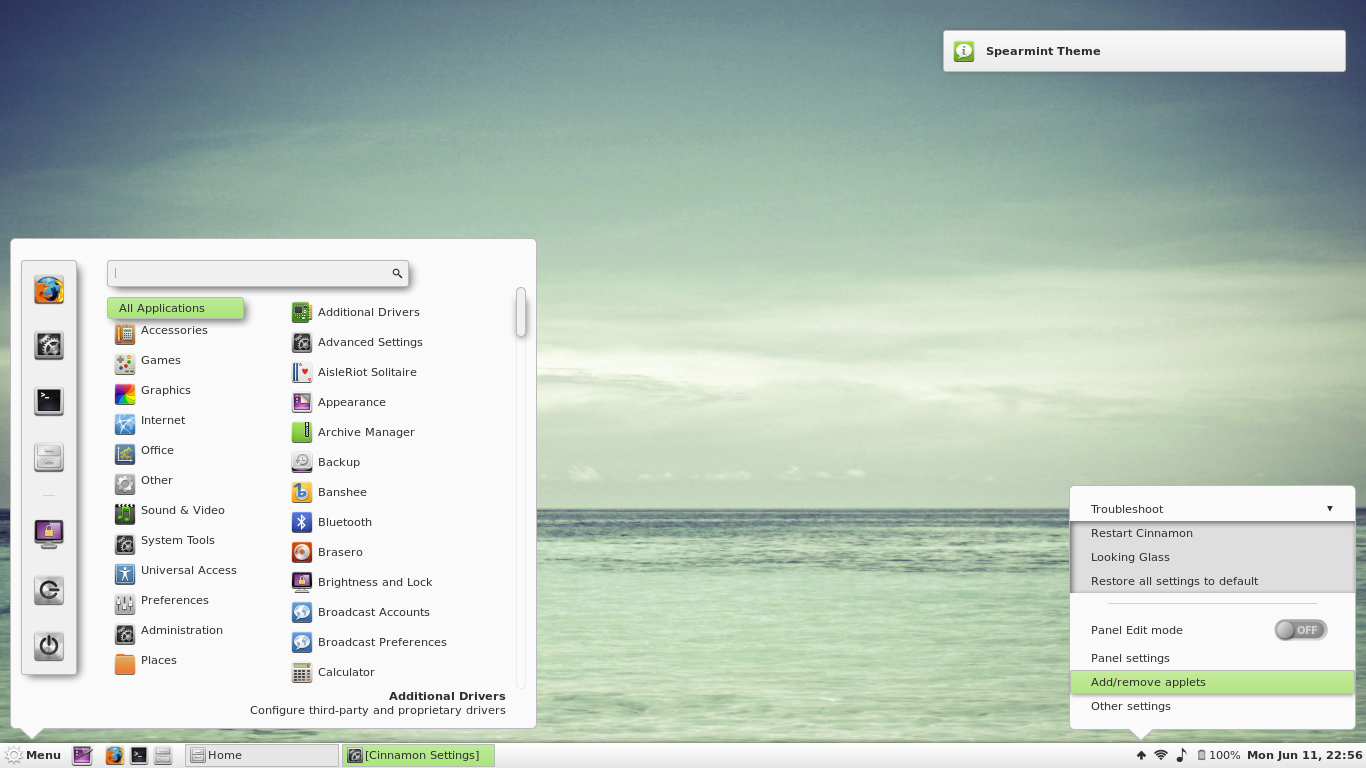Select the All Applications category
Screen dimensions: 1366x768
(x=175, y=308)
